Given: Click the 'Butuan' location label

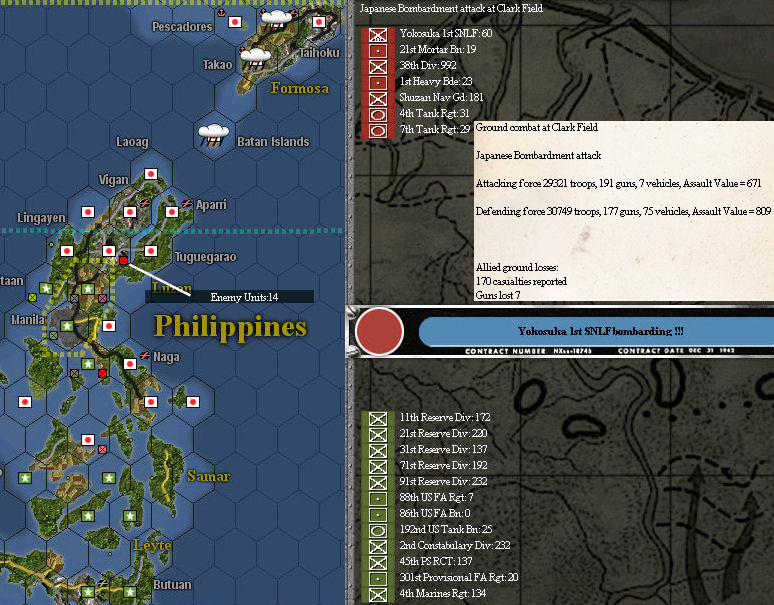Looking at the screenshot, I should click(x=172, y=585).
